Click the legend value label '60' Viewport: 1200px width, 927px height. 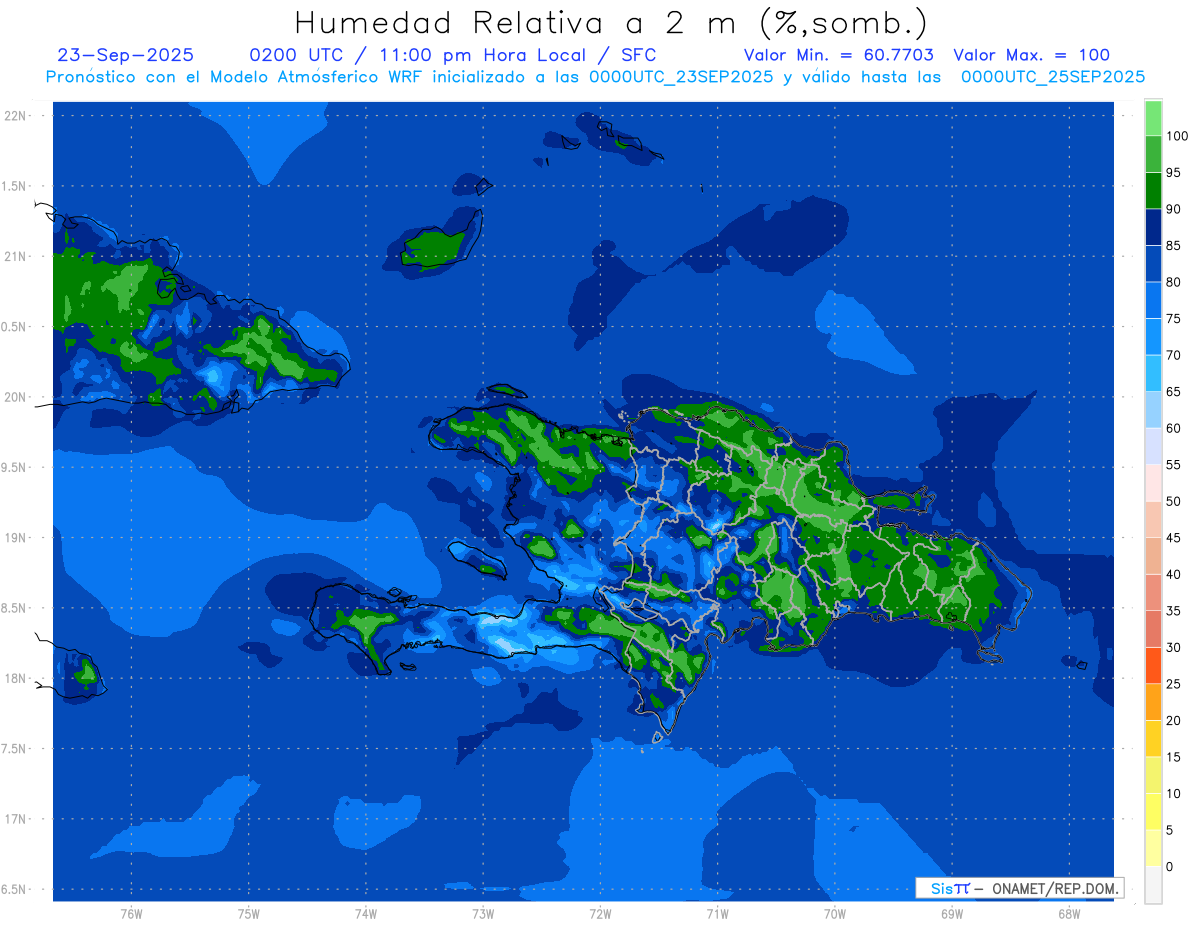click(1173, 428)
